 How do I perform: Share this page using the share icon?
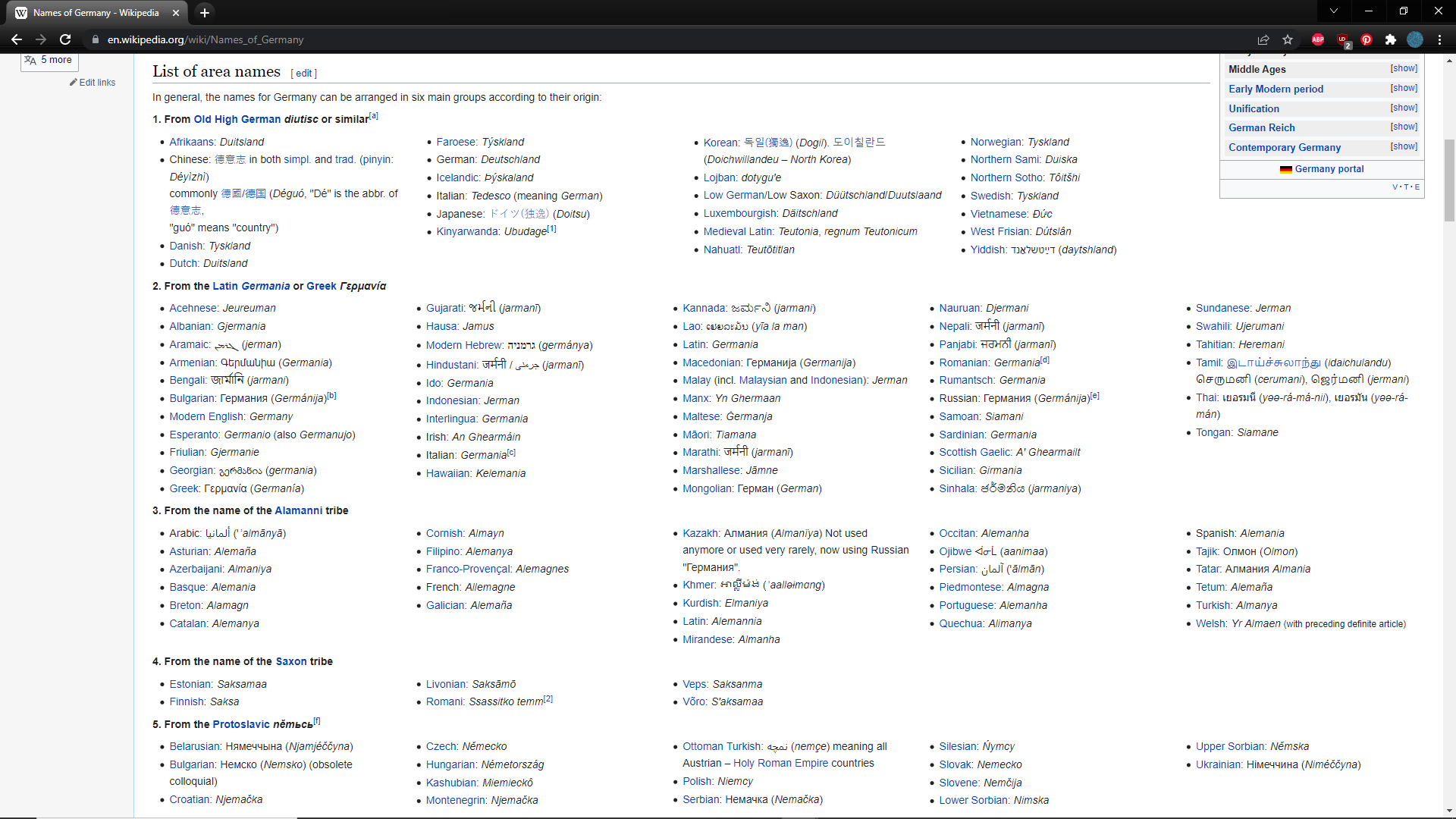1263,39
